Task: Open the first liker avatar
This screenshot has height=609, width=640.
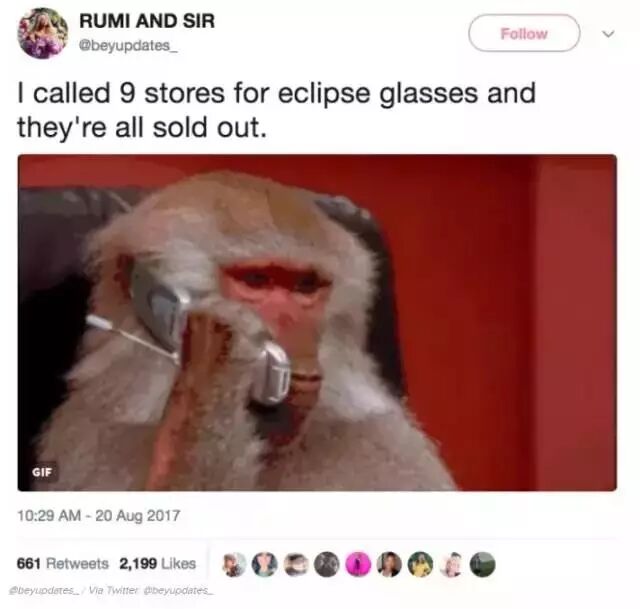Action: coord(234,565)
